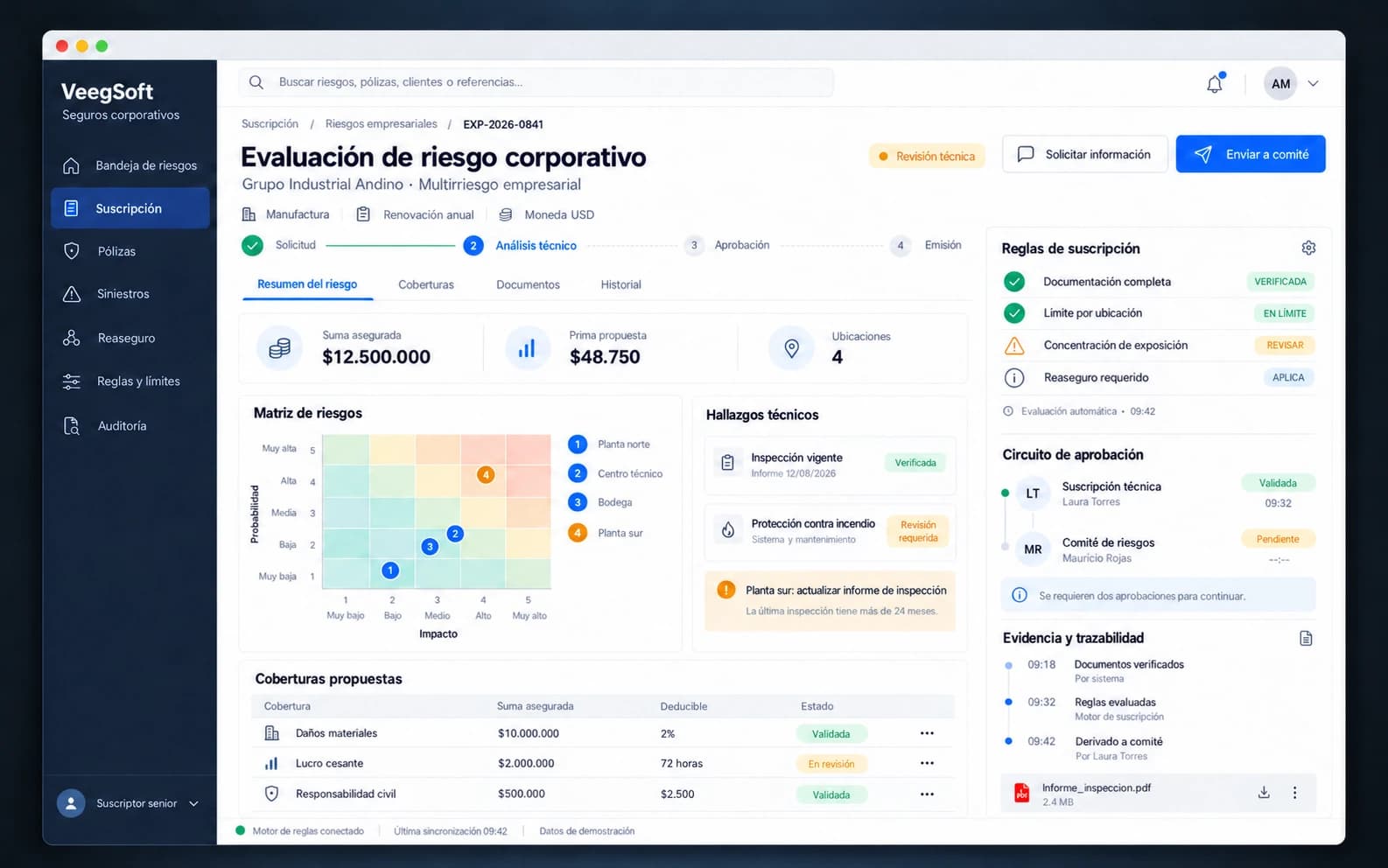Screen dimensions: 1388x868
Task: Open more options for Informe_inspeccion.pdf
Action: [1295, 793]
